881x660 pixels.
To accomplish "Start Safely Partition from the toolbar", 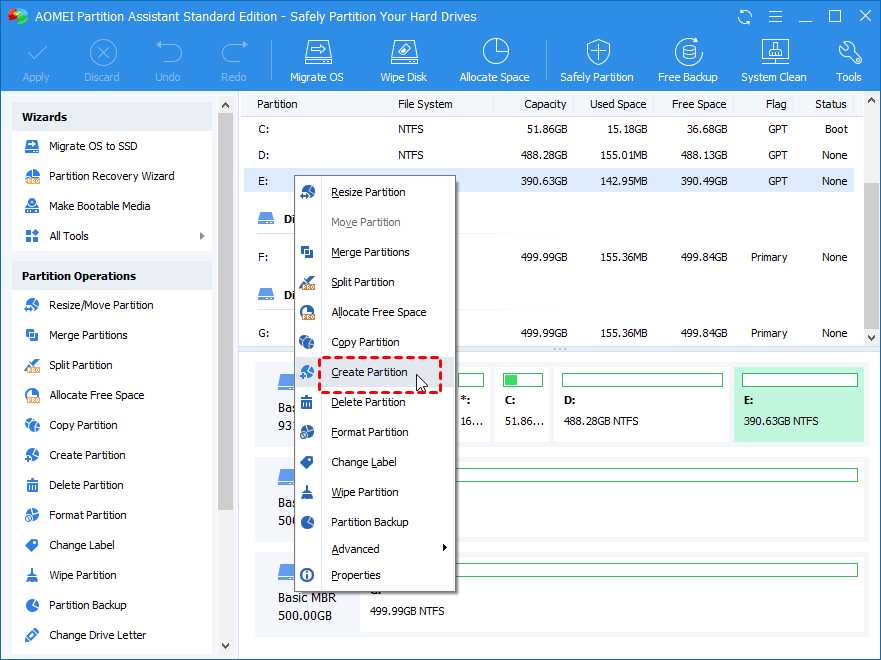I will coord(597,61).
